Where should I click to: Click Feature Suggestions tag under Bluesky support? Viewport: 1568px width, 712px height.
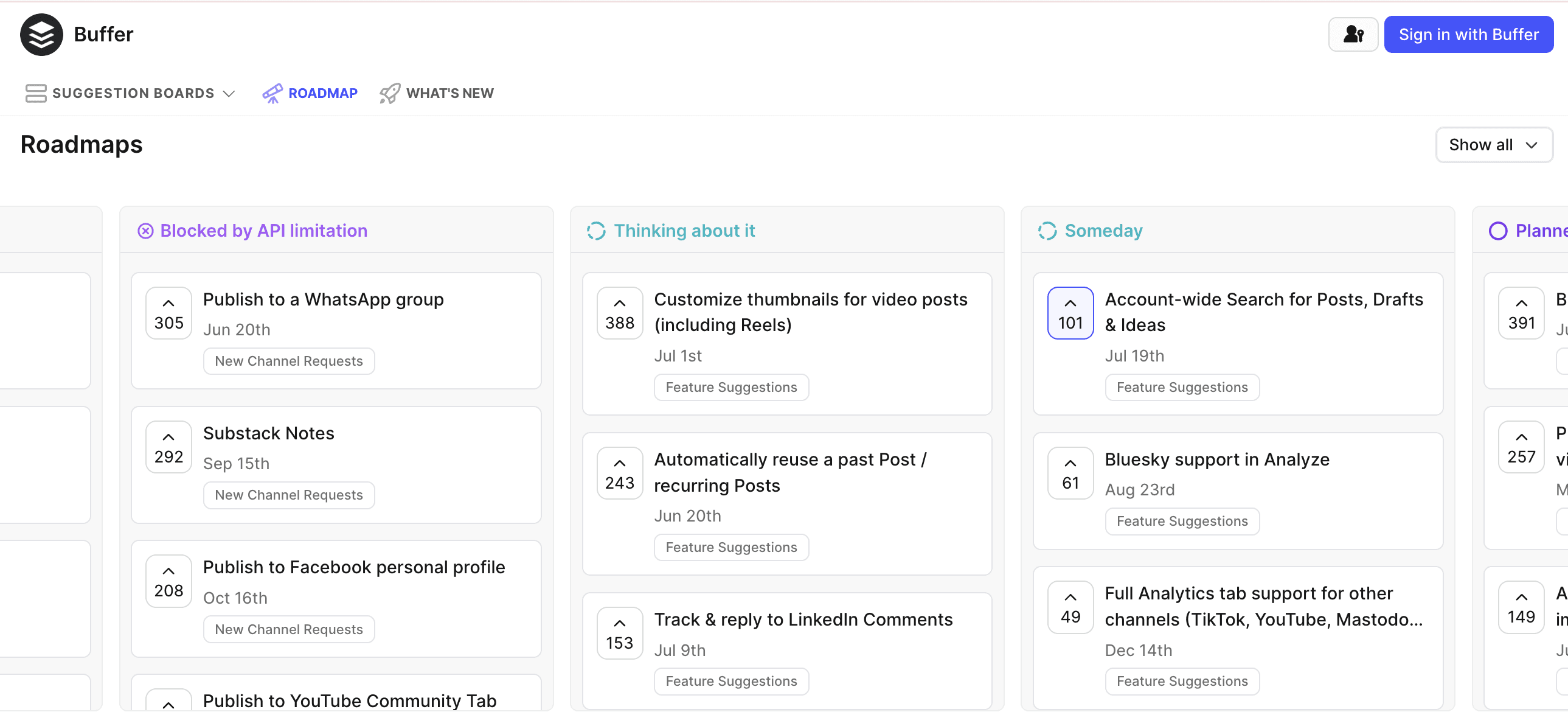pos(1182,522)
